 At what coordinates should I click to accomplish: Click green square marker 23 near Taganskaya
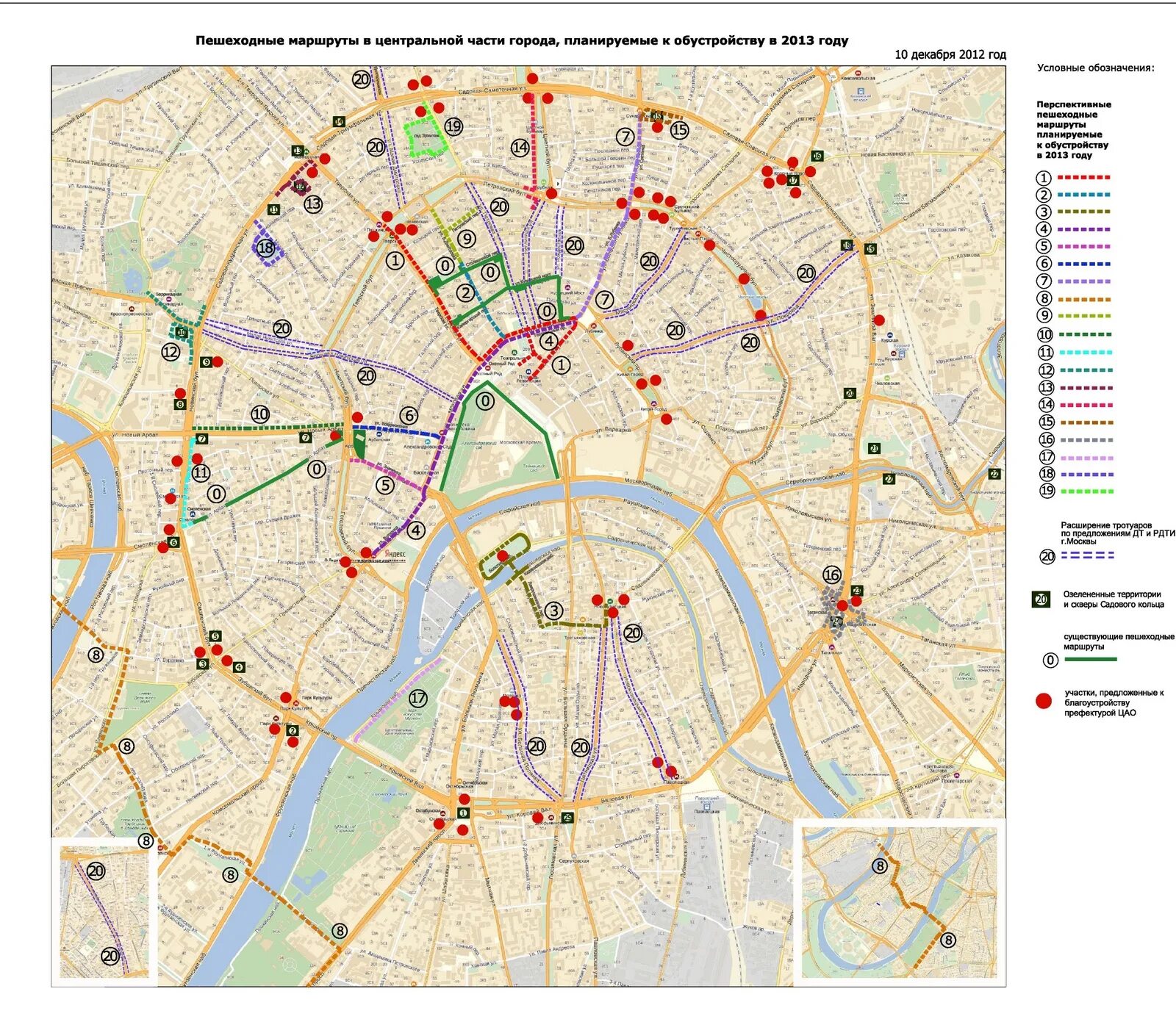pyautogui.click(x=857, y=591)
